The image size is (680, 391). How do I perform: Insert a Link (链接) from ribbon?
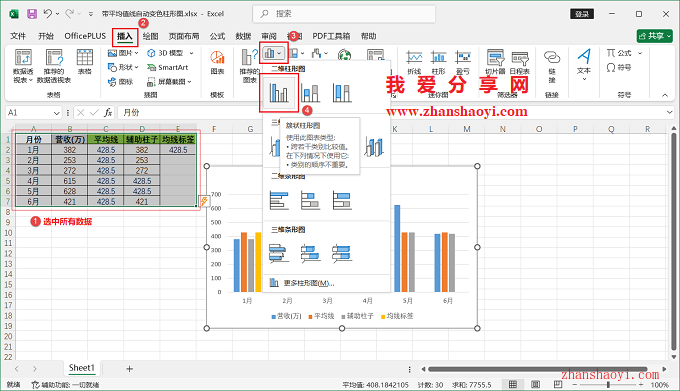tap(552, 66)
